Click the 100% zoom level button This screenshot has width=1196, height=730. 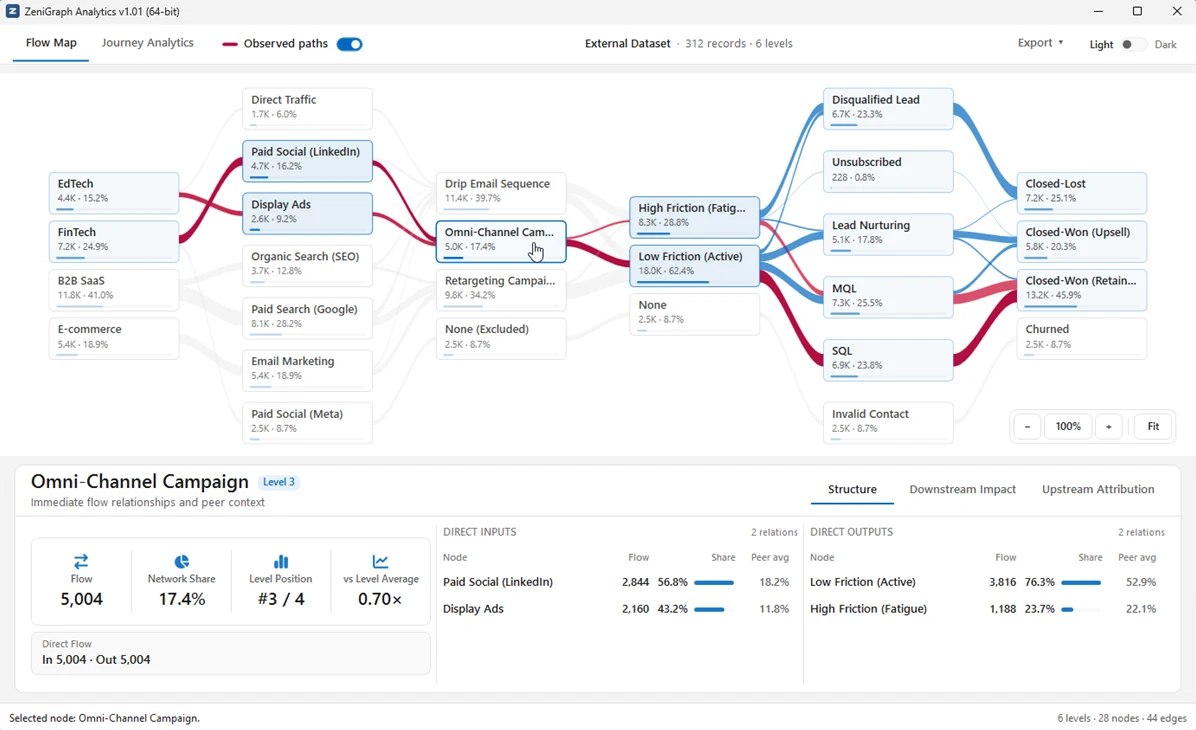coord(1068,426)
